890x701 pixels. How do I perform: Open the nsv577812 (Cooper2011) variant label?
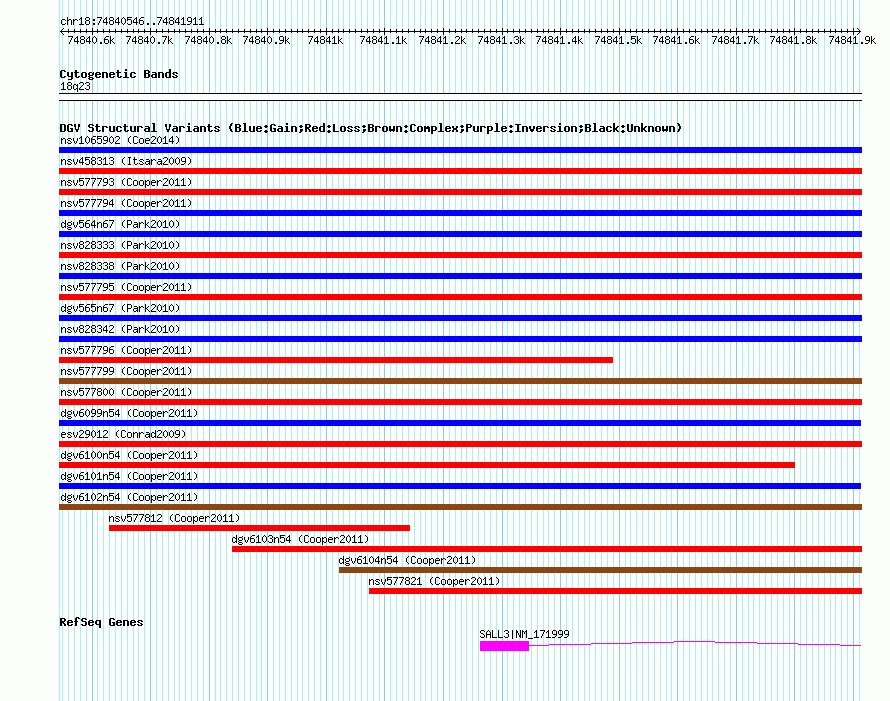[x=174, y=518]
